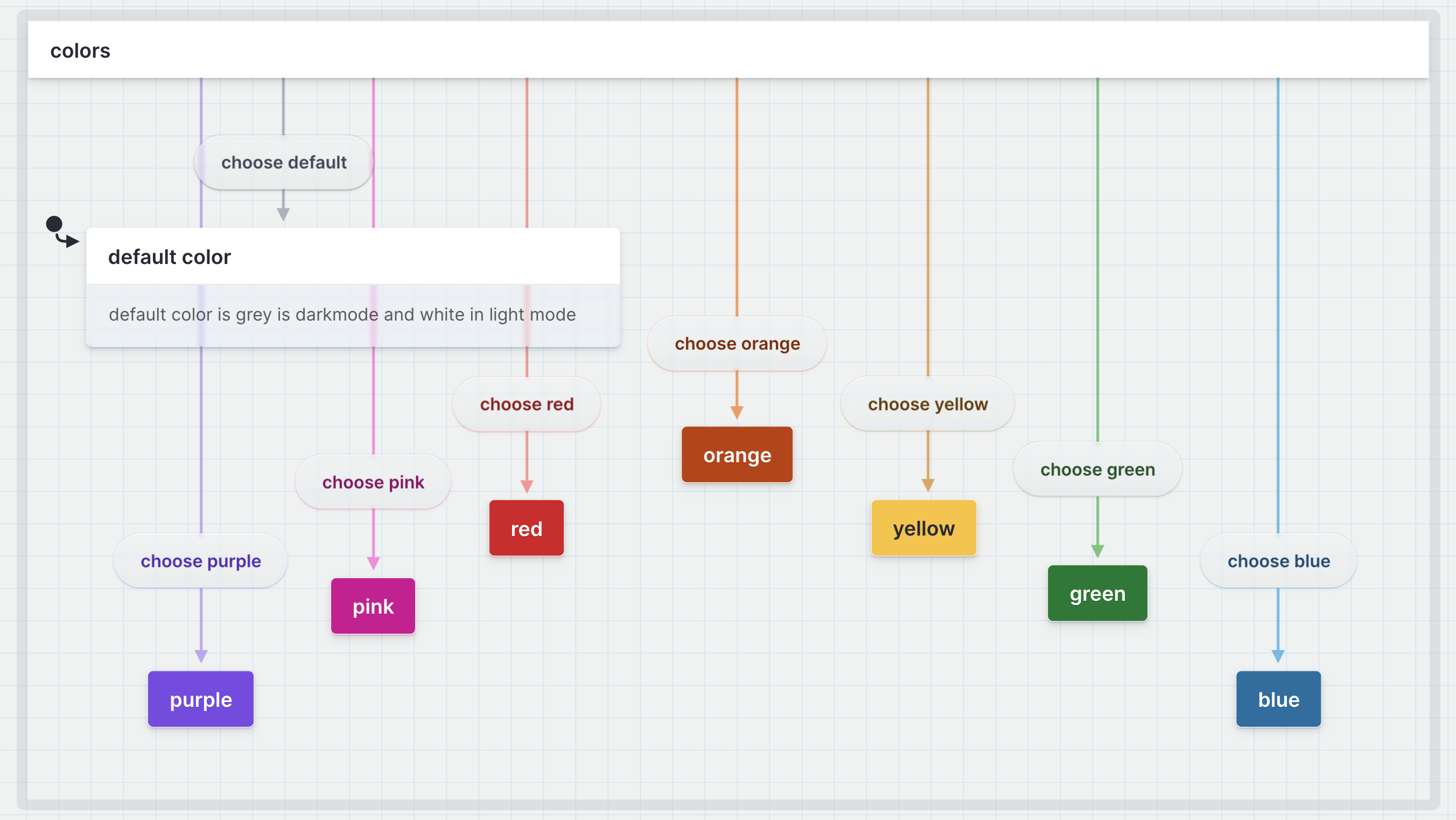The image size is (1456, 820).
Task: Click the "choose orange" transition pill
Action: tap(737, 343)
